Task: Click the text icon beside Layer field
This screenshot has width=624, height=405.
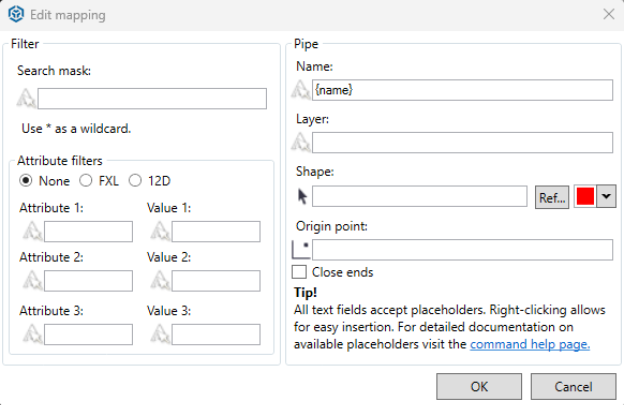Action: click(301, 143)
